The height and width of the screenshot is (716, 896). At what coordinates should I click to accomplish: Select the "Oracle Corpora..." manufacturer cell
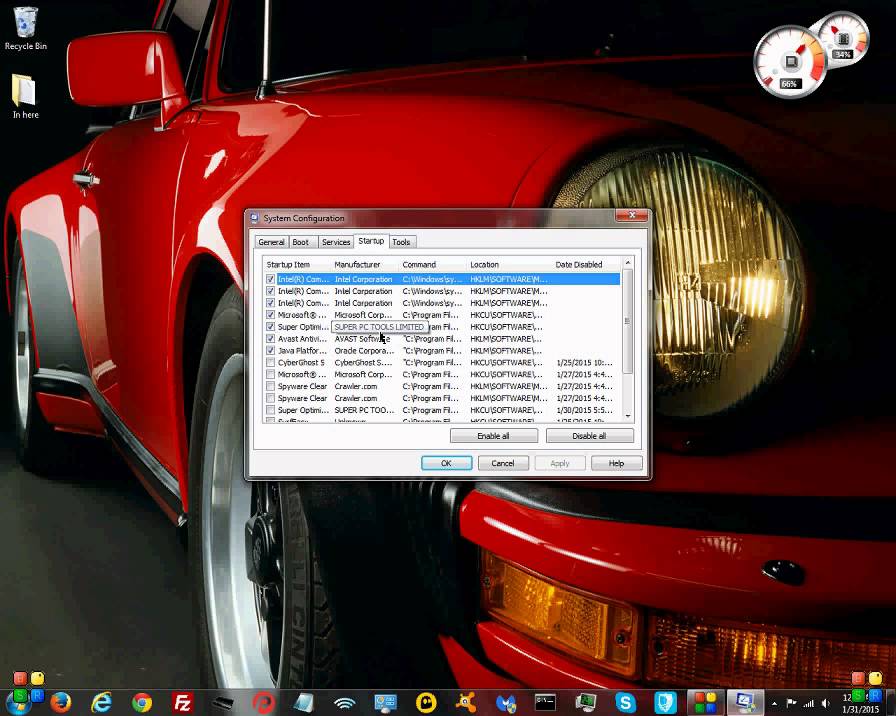(x=364, y=350)
